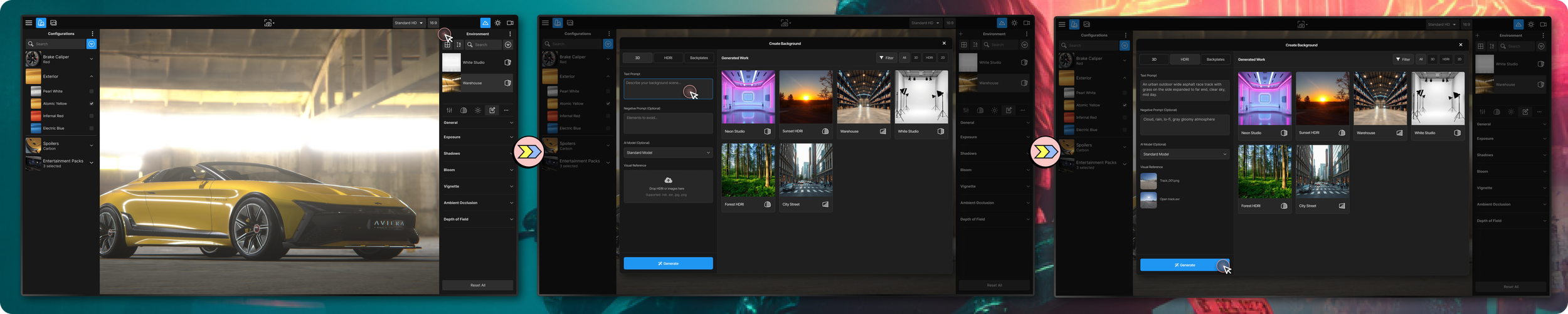Open the Configurations panel kebab menu in the left window

(x=92, y=34)
